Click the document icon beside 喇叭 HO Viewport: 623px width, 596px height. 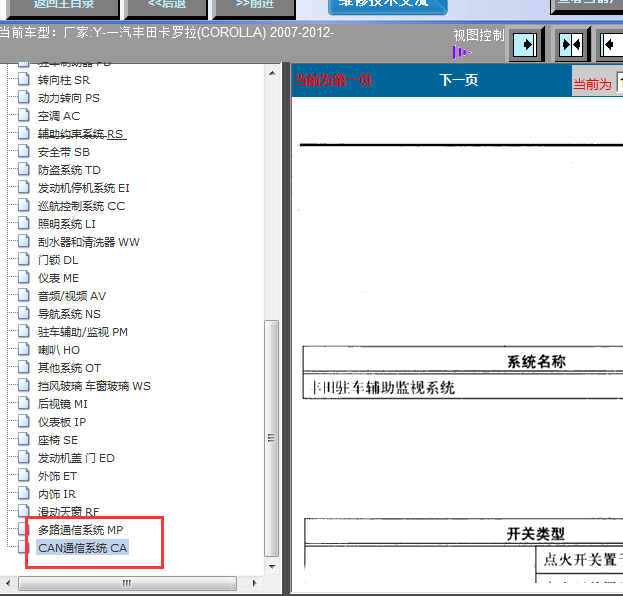click(24, 349)
